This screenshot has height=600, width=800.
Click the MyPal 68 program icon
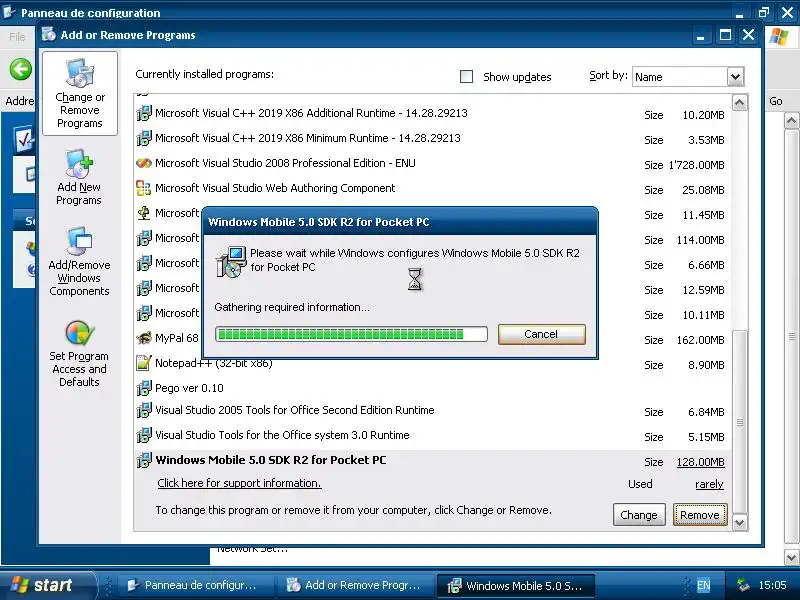point(144,338)
